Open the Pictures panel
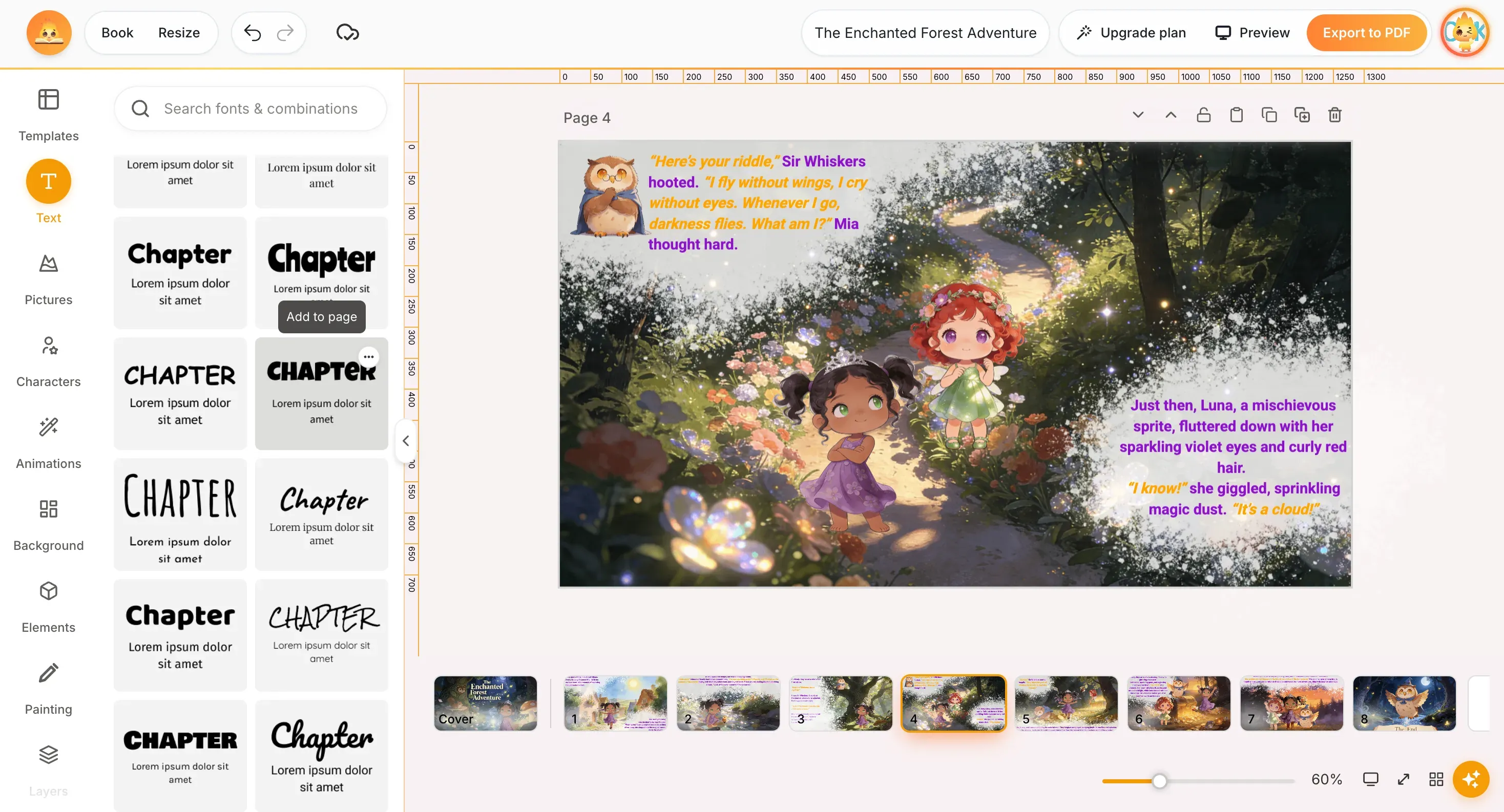The image size is (1504, 812). point(49,280)
